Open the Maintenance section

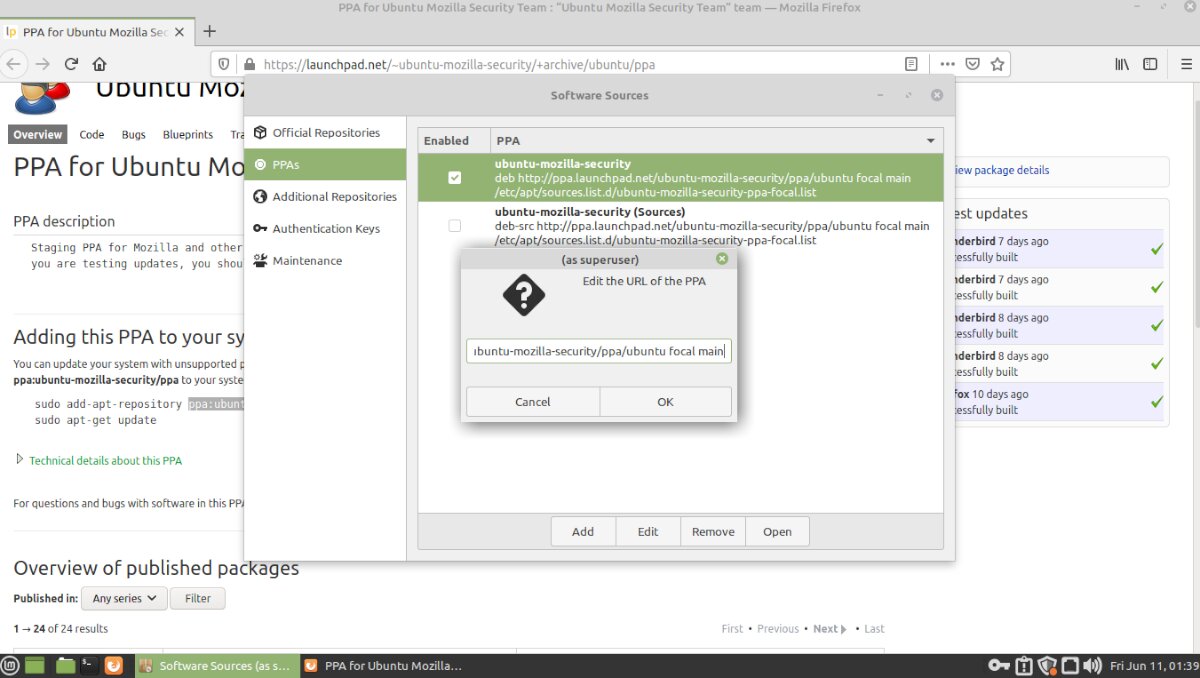pos(304,260)
